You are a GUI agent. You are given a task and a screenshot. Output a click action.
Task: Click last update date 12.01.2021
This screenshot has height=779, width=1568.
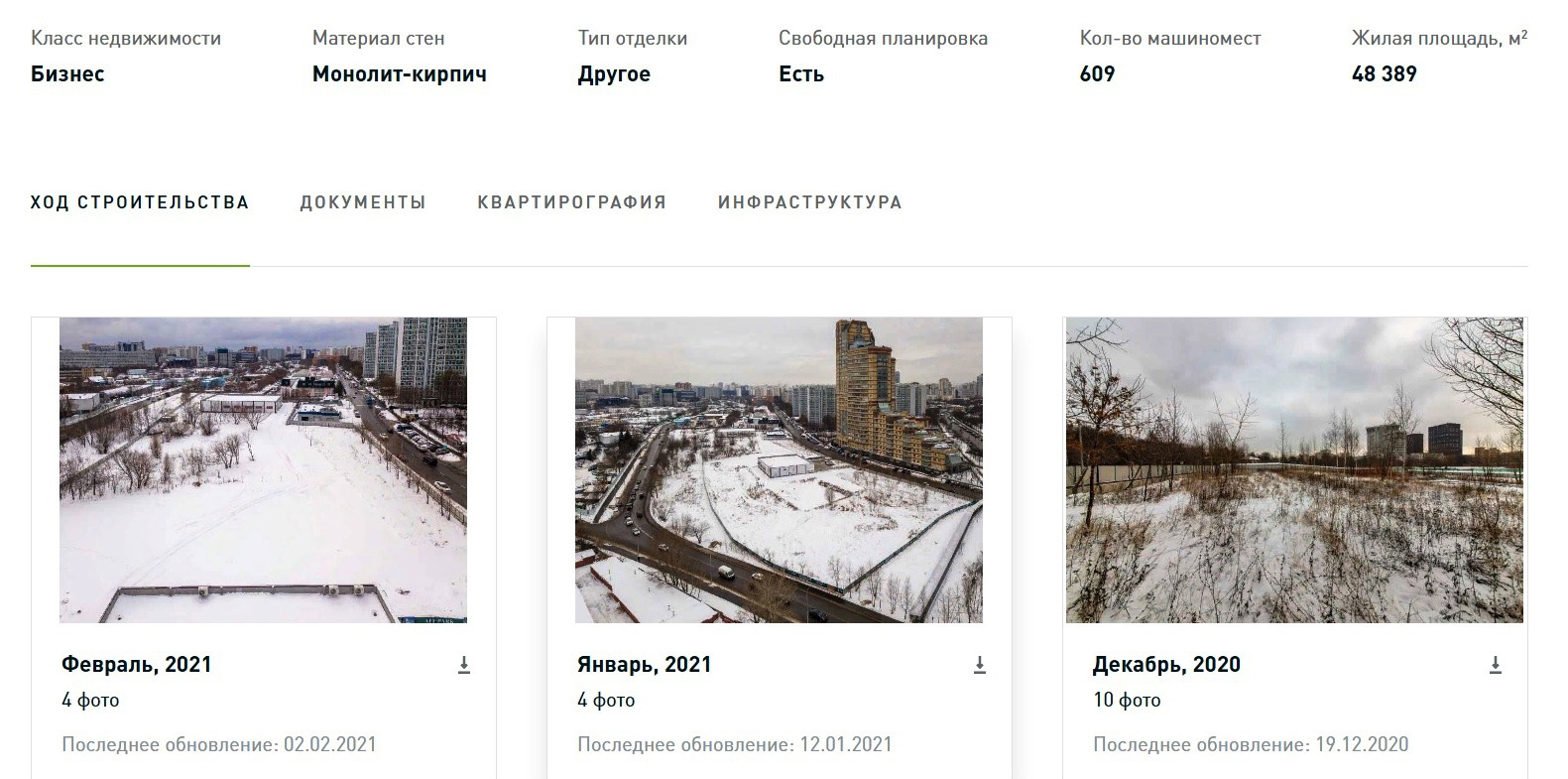[x=846, y=744]
